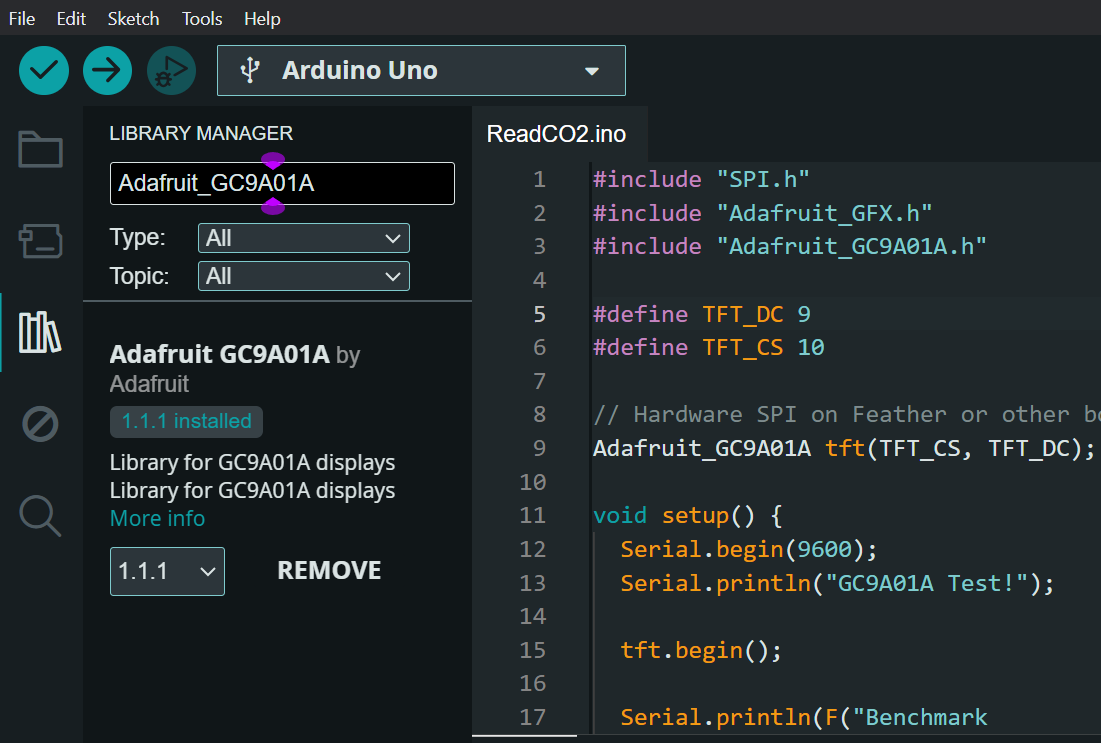Open the Search magnifier sidebar icon
The image size is (1101, 743).
[41, 515]
